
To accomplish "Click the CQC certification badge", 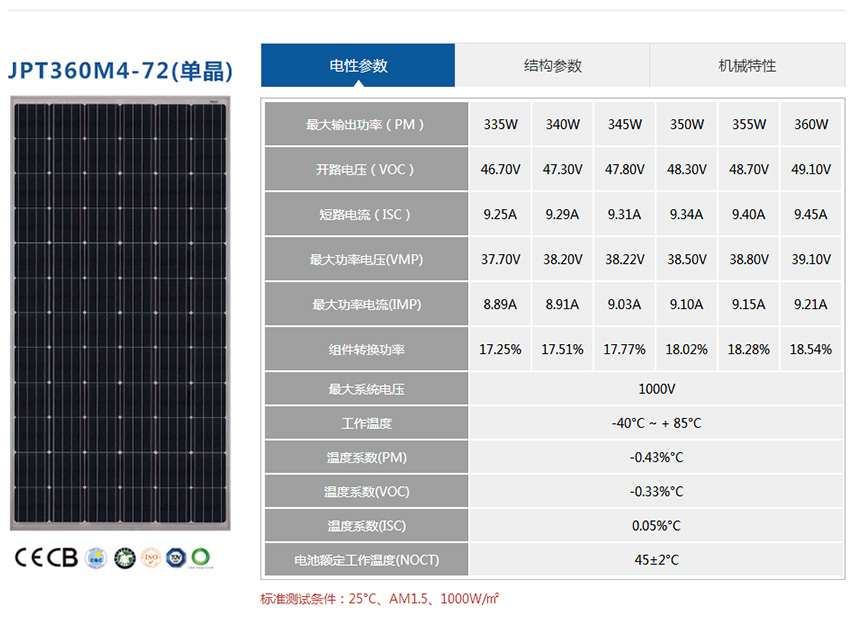I will tap(96, 557).
